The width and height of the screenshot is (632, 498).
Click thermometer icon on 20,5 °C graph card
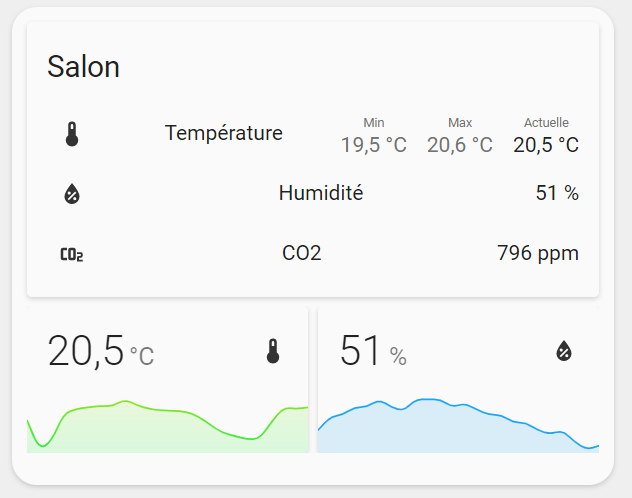click(273, 351)
